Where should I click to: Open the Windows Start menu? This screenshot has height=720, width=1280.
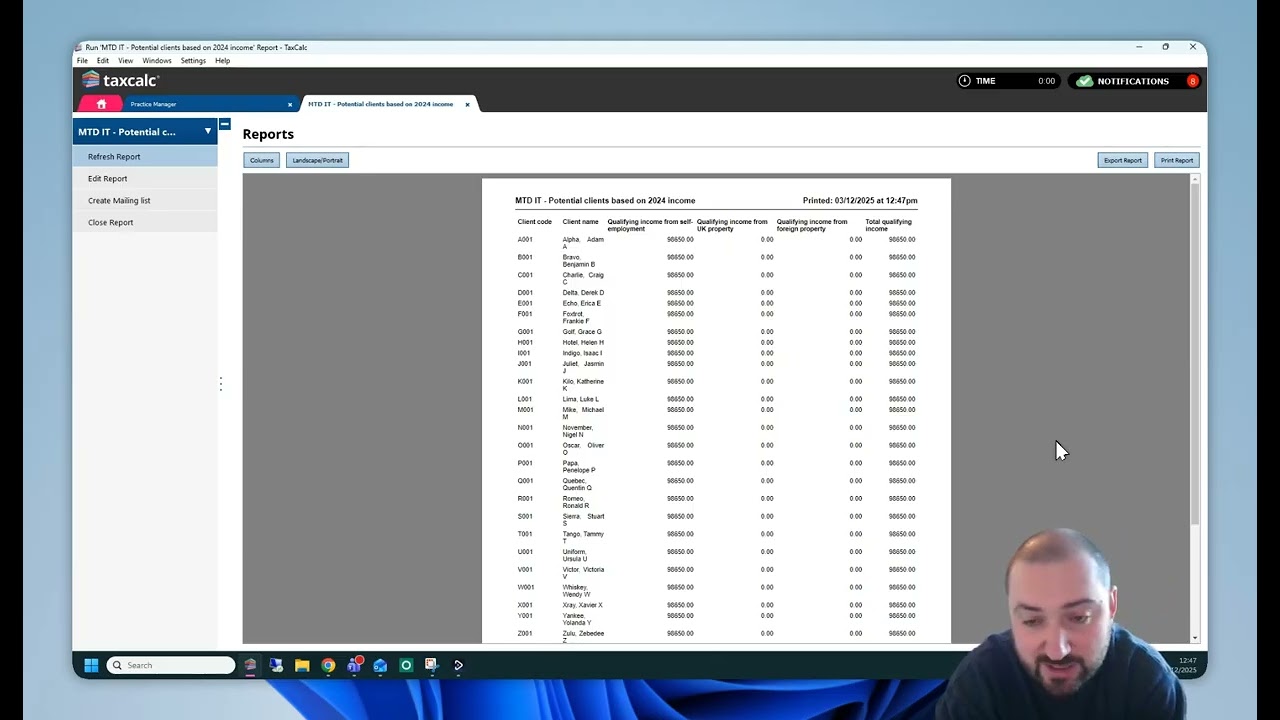tap(91, 665)
